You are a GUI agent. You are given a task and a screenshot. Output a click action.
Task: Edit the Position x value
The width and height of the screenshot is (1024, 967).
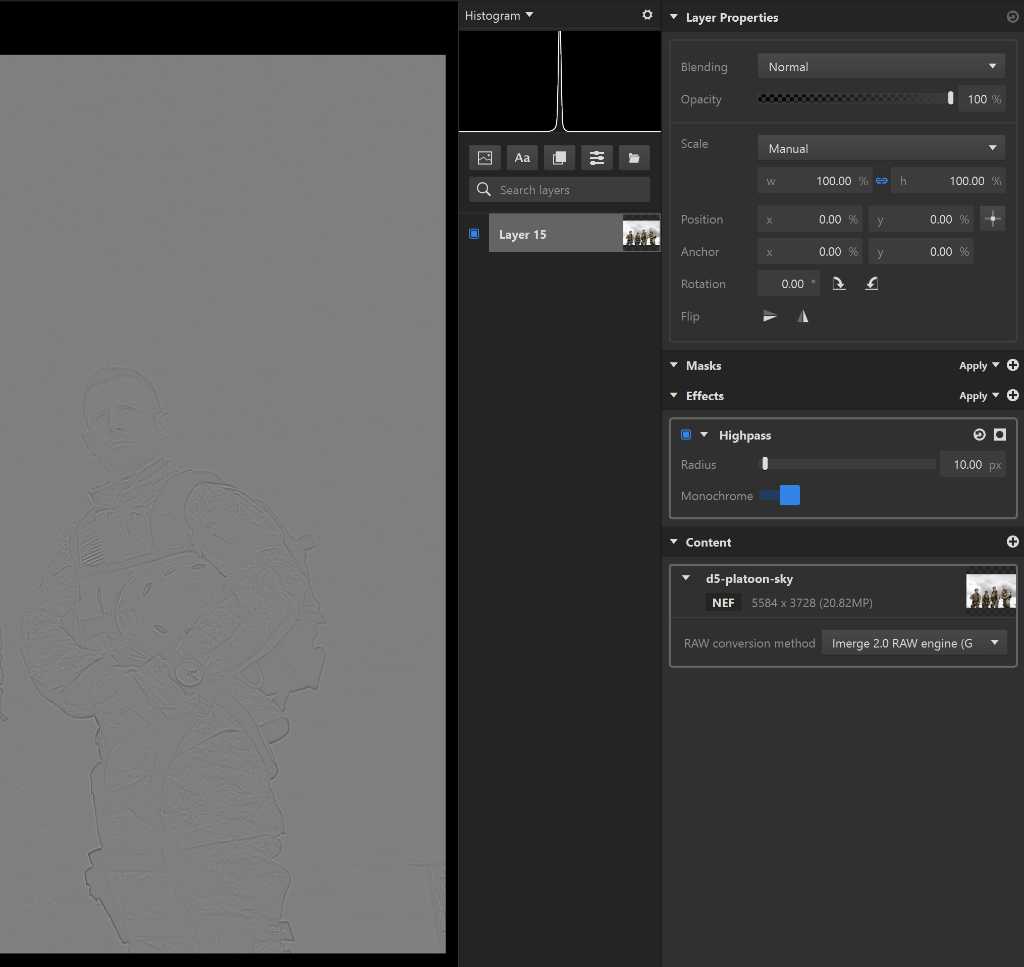coord(810,219)
